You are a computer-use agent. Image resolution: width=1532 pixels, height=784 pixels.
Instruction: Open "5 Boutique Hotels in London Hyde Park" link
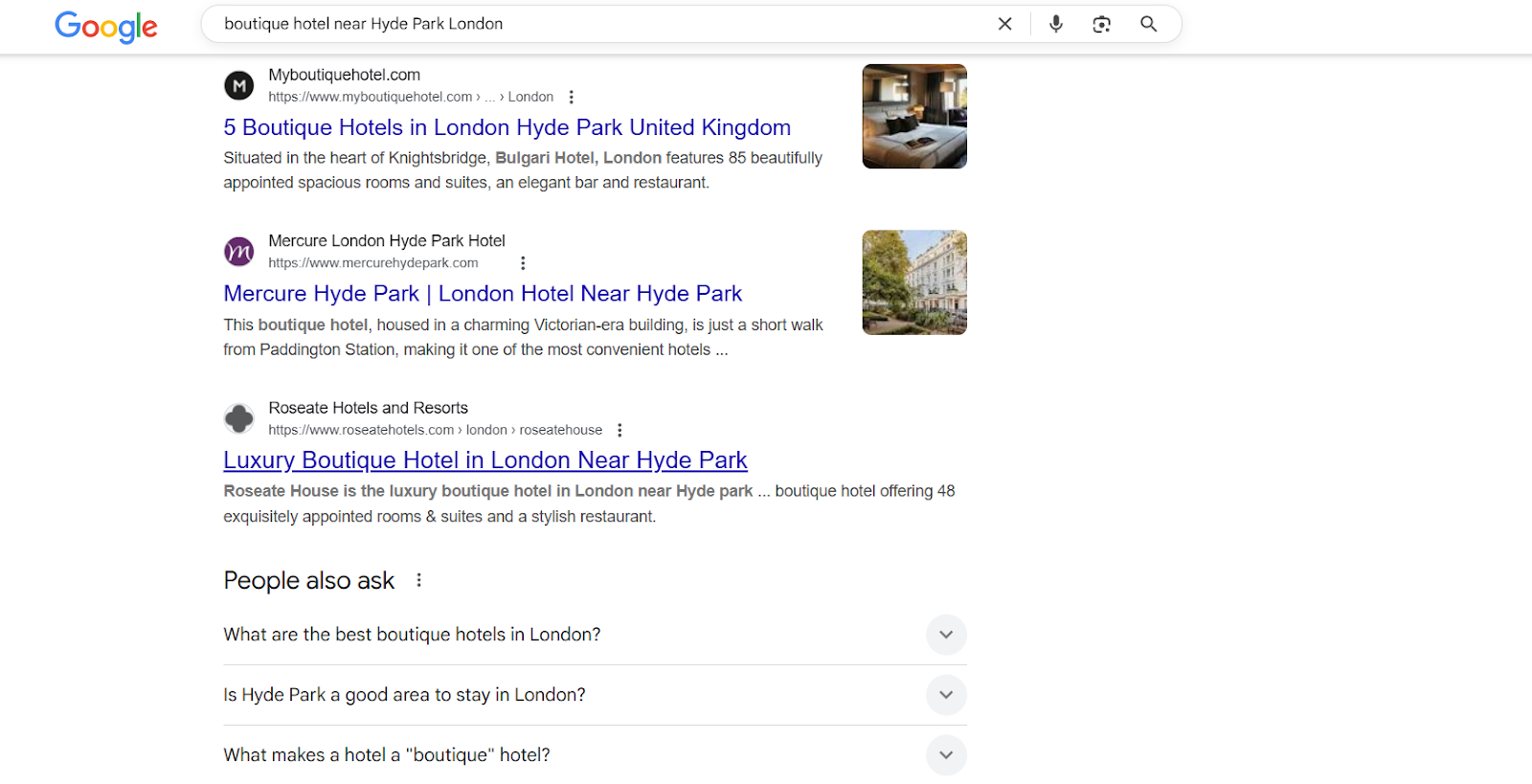pyautogui.click(x=507, y=127)
